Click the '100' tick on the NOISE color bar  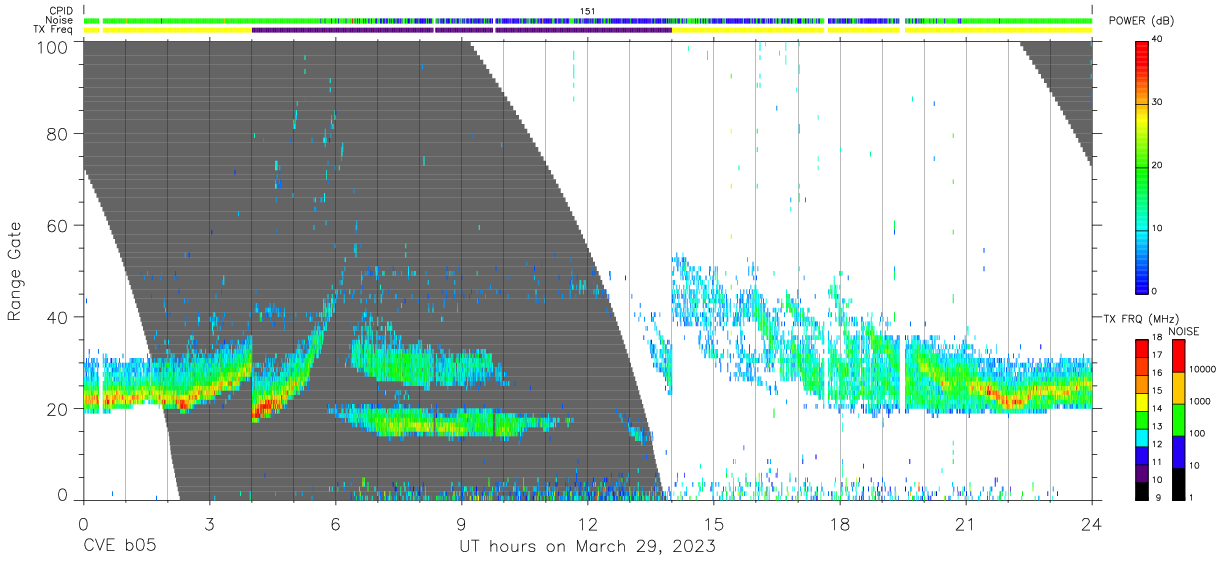tap(1198, 433)
